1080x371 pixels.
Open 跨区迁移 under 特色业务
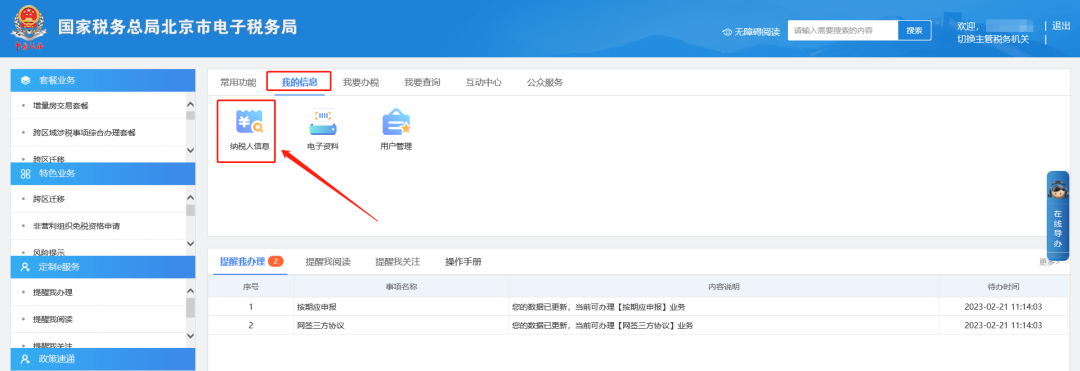point(49,199)
